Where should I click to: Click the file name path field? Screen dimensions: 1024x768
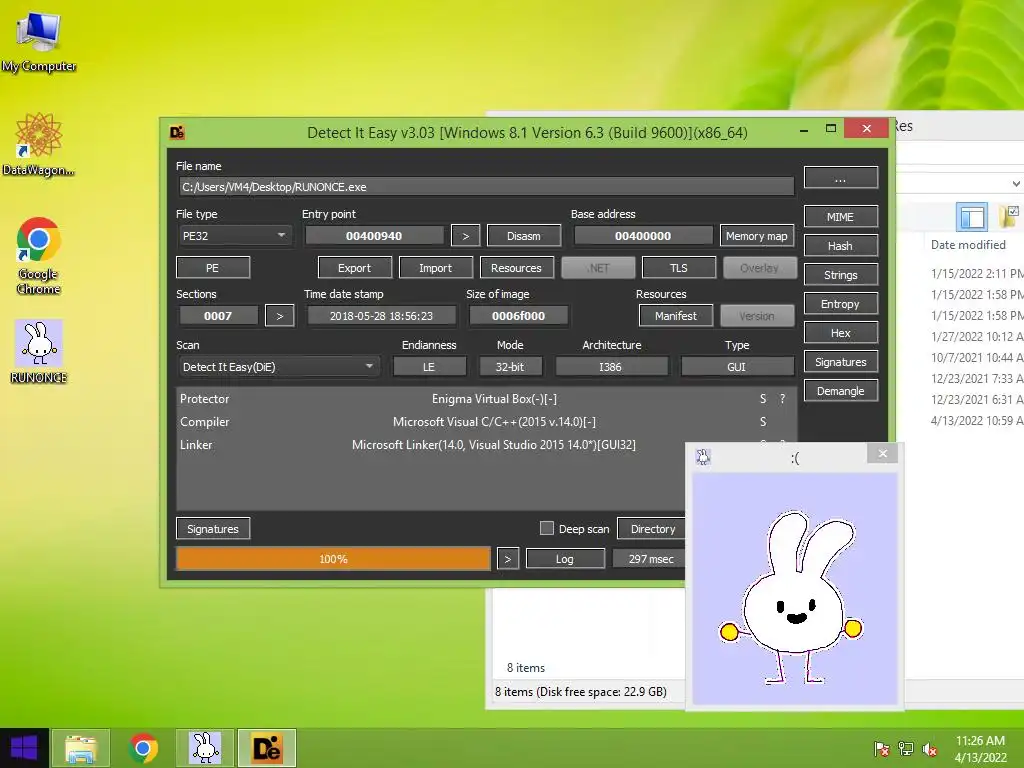[486, 187]
